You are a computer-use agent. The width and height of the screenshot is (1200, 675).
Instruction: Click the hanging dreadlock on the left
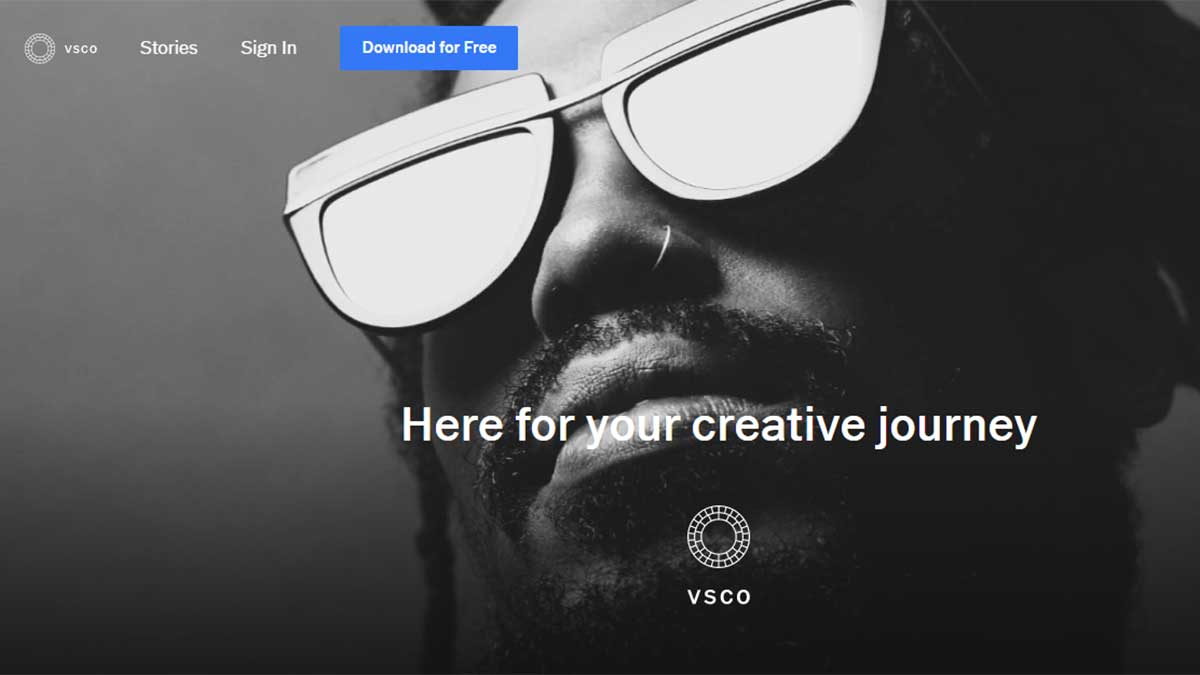tap(432, 520)
